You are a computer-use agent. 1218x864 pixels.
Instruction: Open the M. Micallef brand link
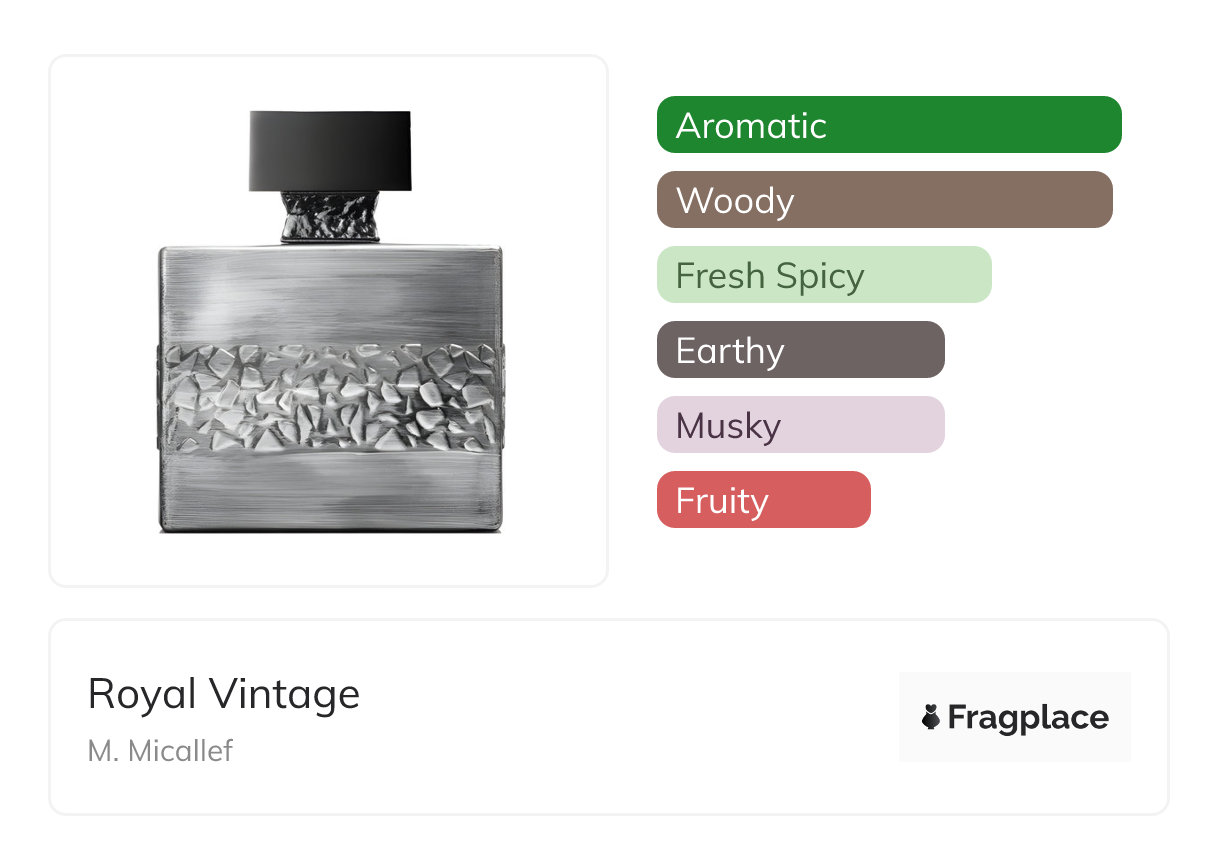160,751
